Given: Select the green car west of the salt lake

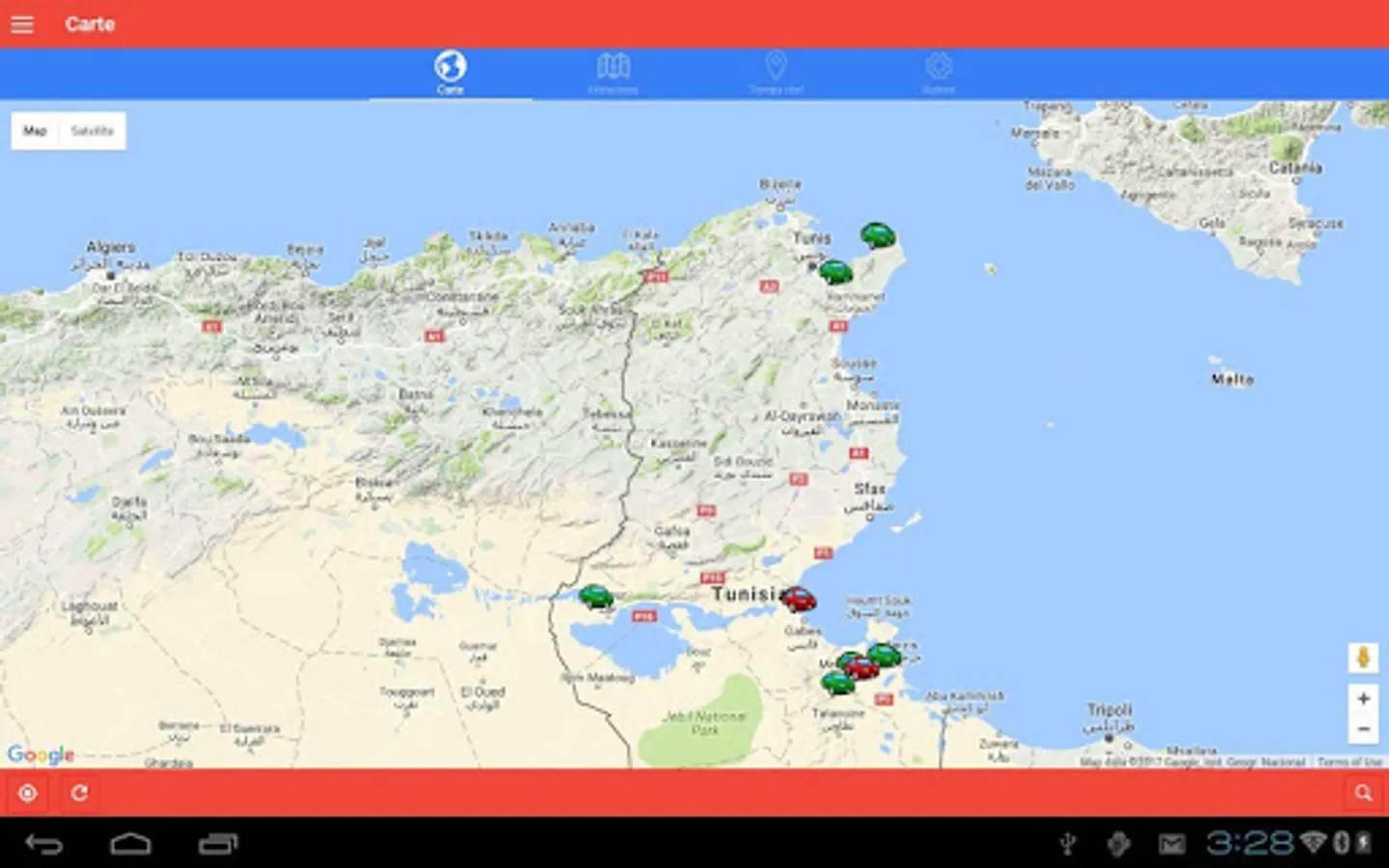Looking at the screenshot, I should [x=596, y=596].
